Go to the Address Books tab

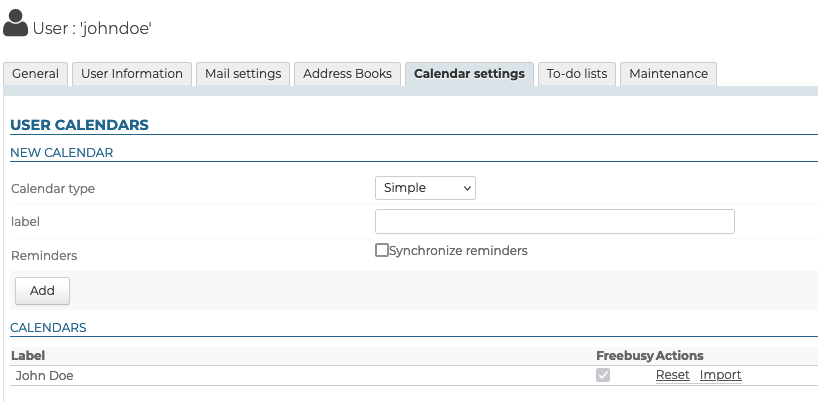pos(347,74)
